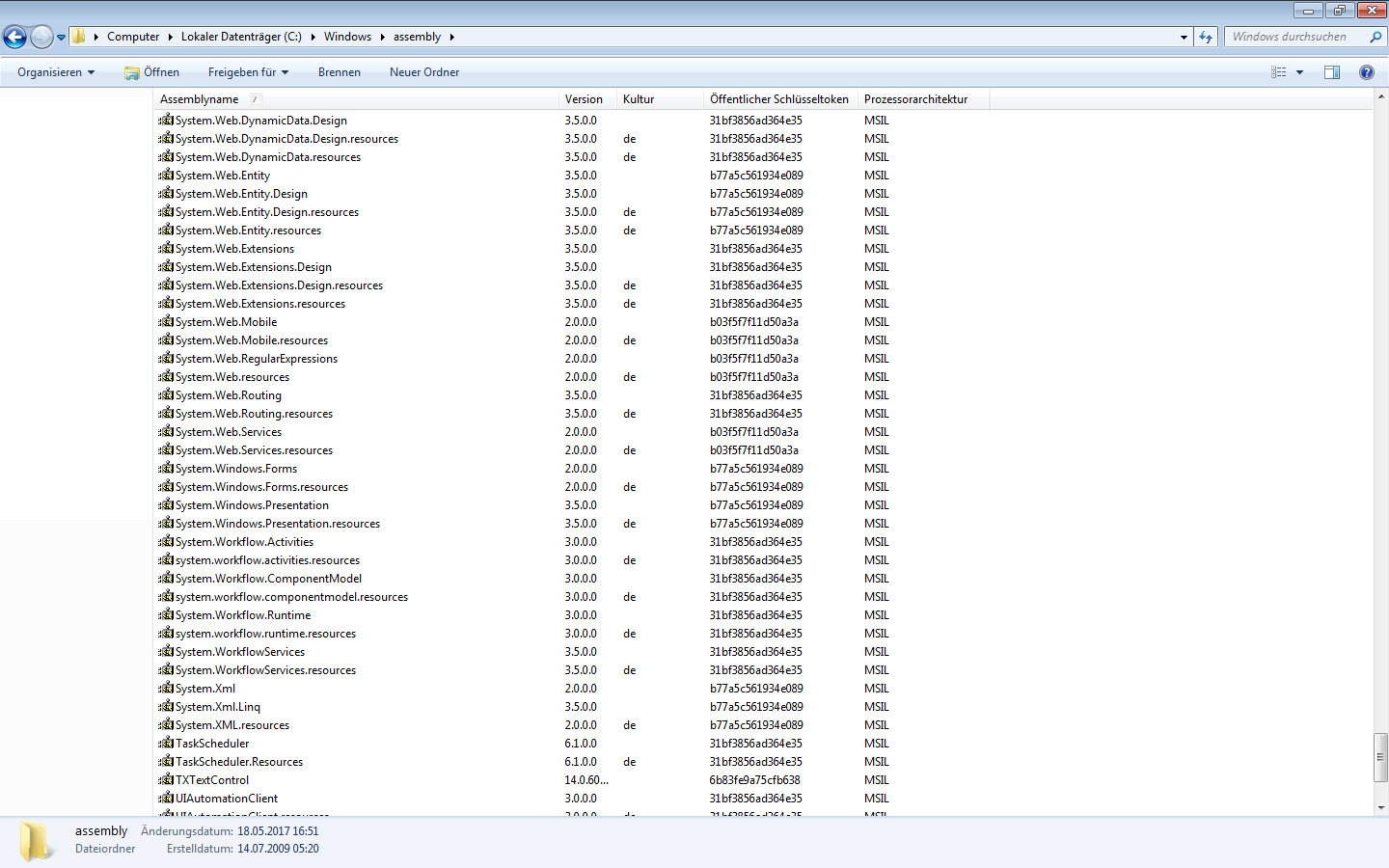Select System.Web.Extensions.Design.resources row name
This screenshot has height=868, width=1389.
(x=279, y=285)
